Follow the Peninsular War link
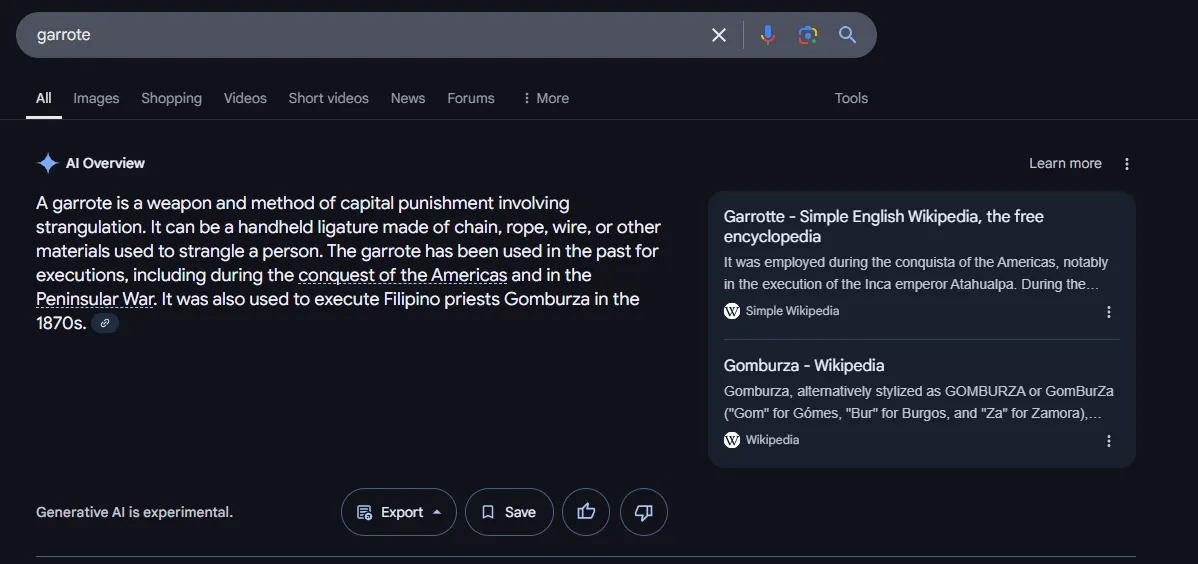 click(x=95, y=299)
